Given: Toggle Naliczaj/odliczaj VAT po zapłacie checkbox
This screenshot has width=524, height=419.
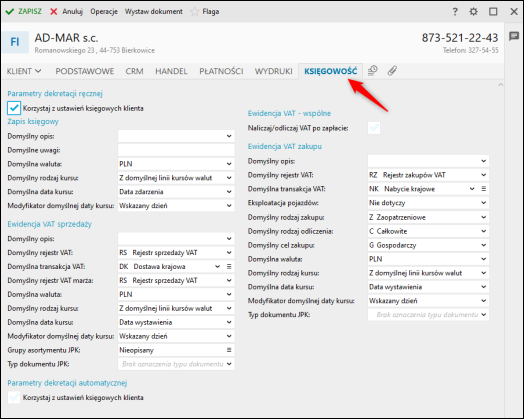Looking at the screenshot, I should [x=374, y=128].
